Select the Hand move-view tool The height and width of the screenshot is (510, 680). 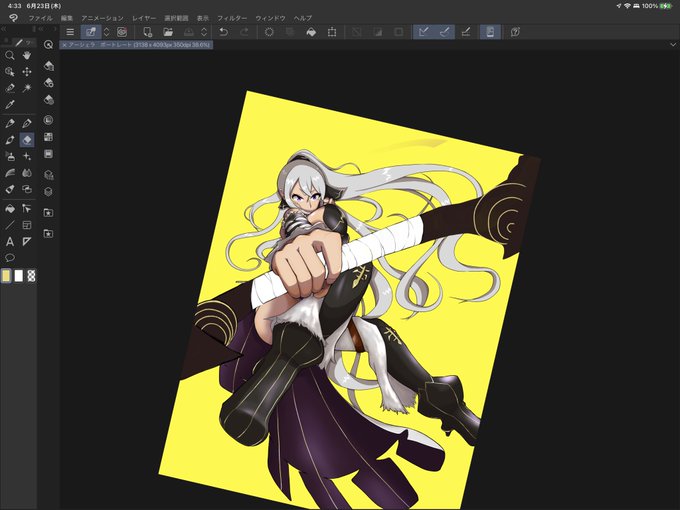(x=27, y=56)
